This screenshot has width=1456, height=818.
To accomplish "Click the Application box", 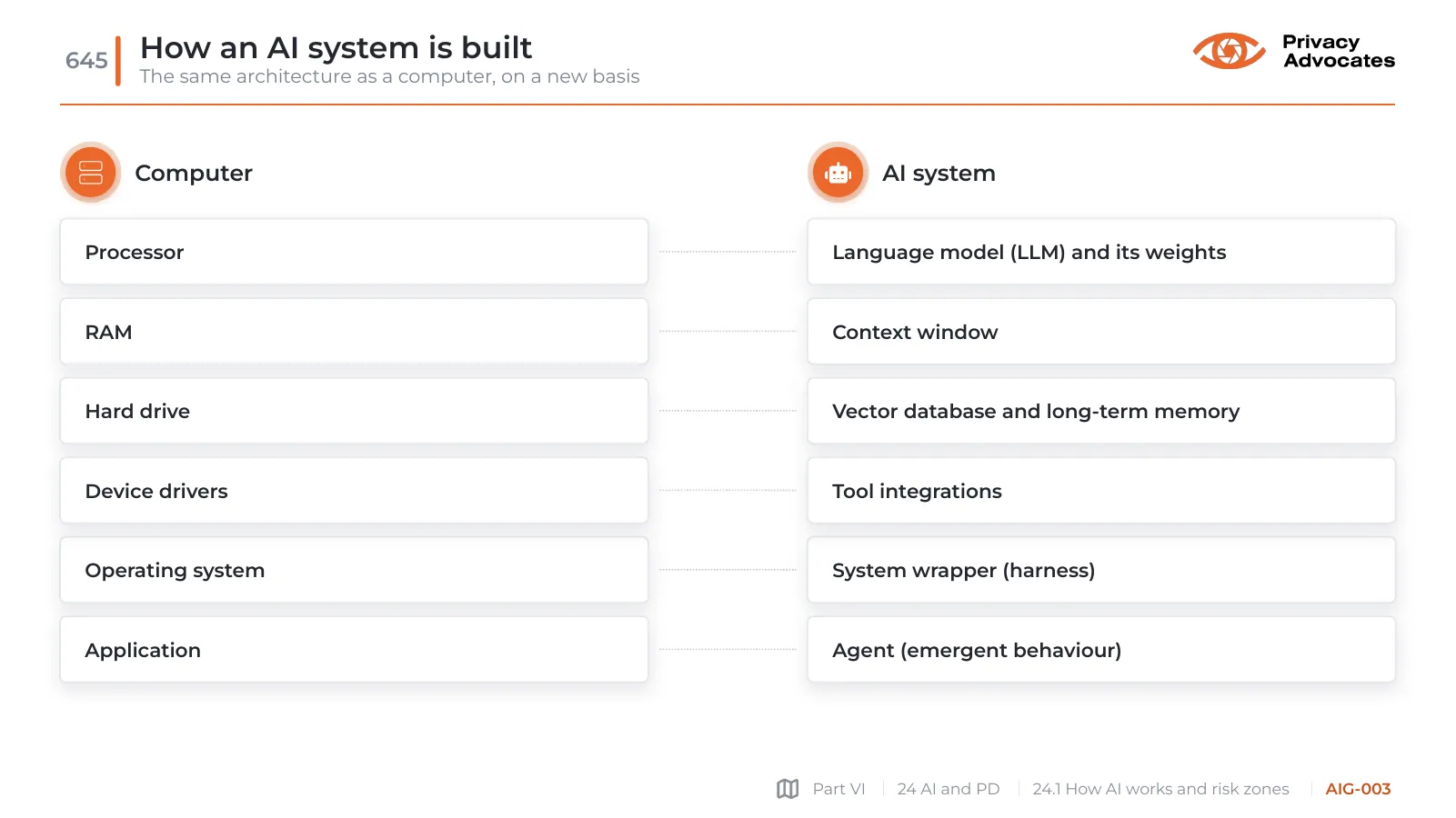I will click(x=354, y=650).
